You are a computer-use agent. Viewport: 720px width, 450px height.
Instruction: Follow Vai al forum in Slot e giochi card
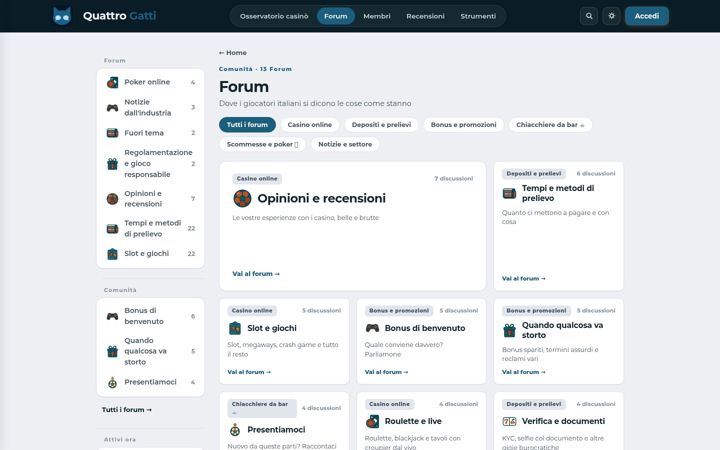(249, 372)
